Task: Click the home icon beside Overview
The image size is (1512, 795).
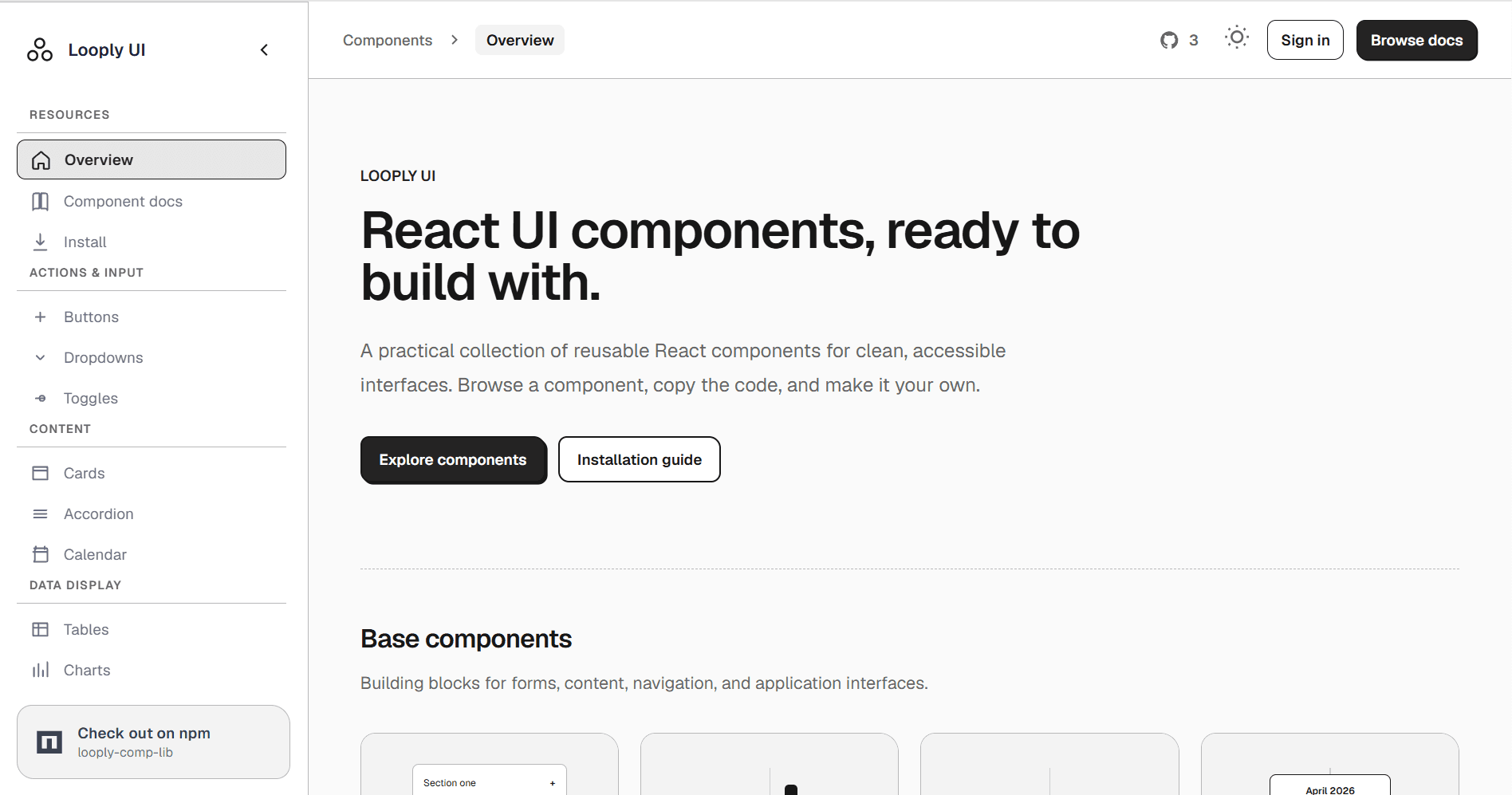Action: pos(41,160)
